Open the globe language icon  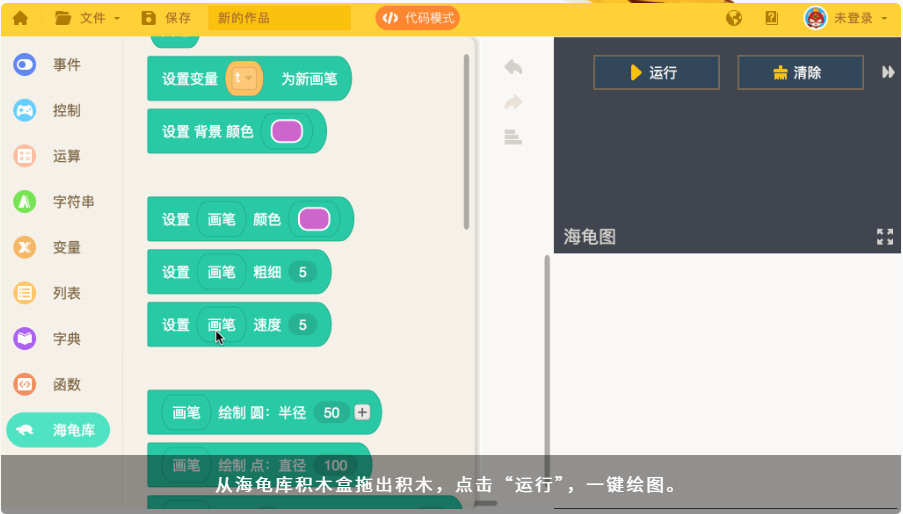734,18
